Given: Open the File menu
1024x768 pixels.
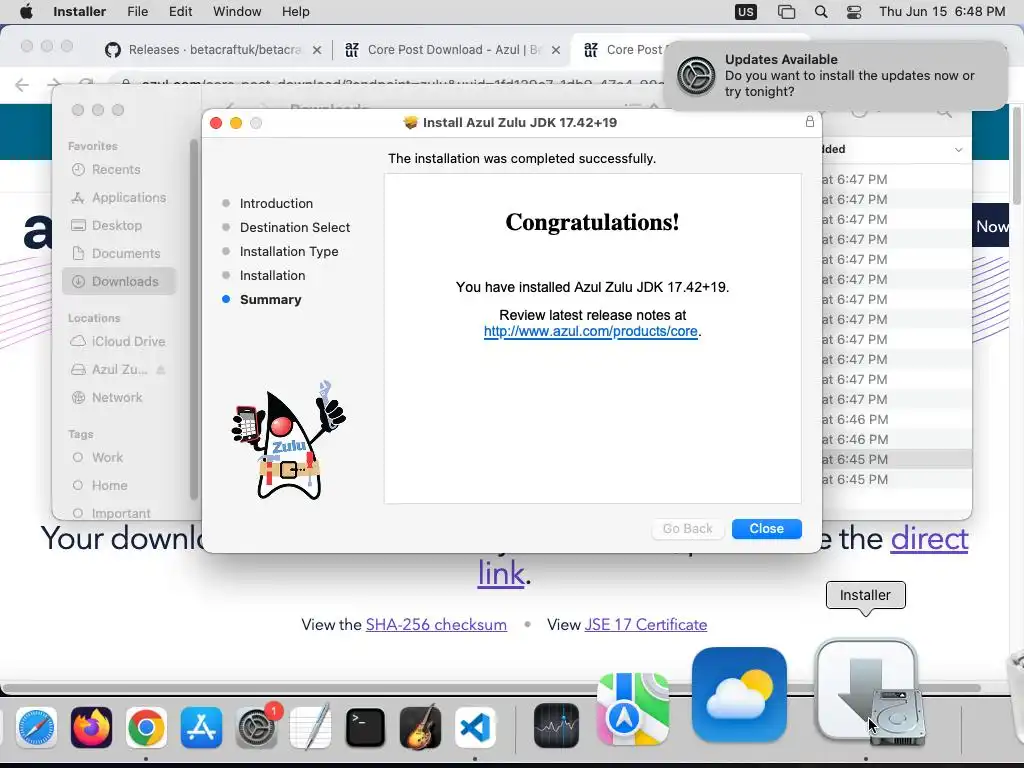Looking at the screenshot, I should [137, 11].
